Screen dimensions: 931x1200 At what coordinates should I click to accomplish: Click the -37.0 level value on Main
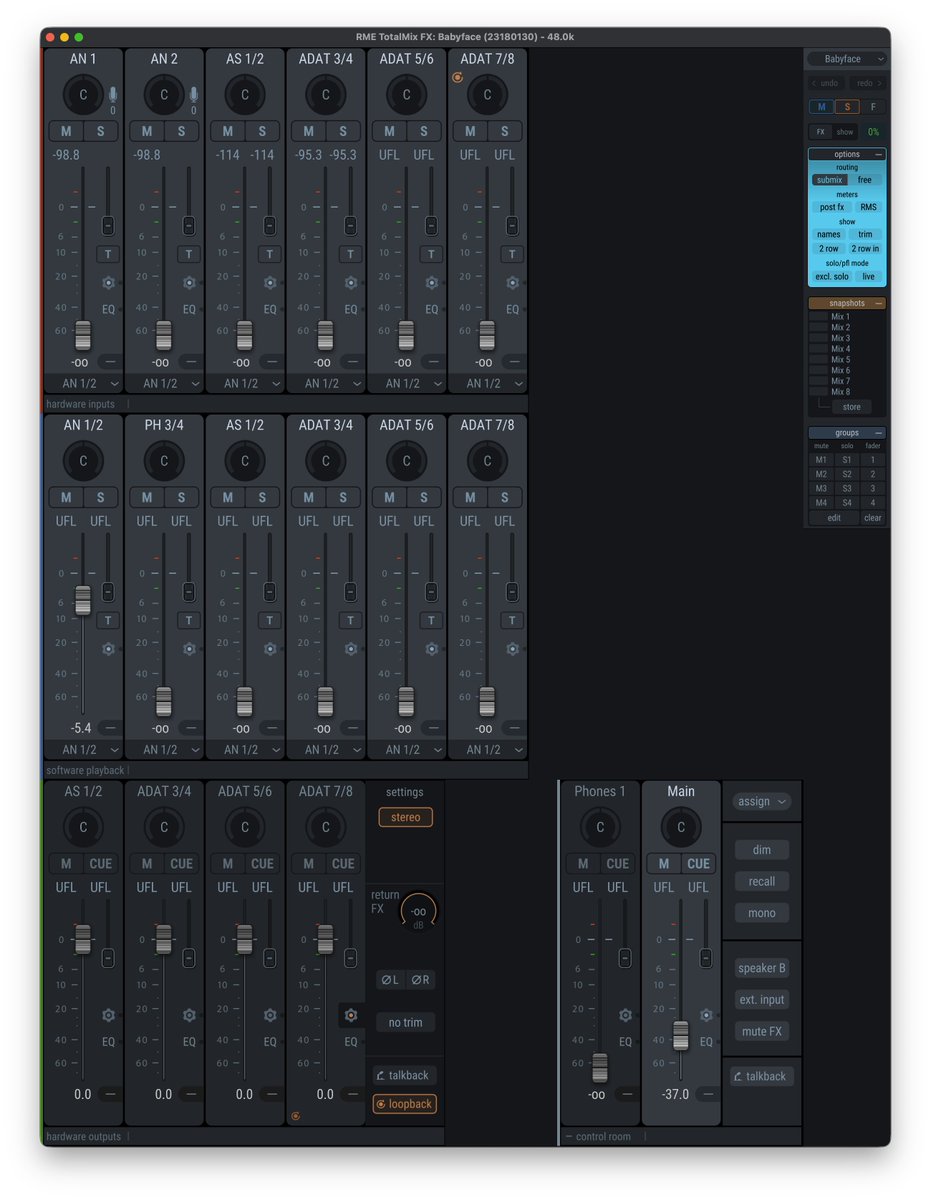click(675, 1094)
